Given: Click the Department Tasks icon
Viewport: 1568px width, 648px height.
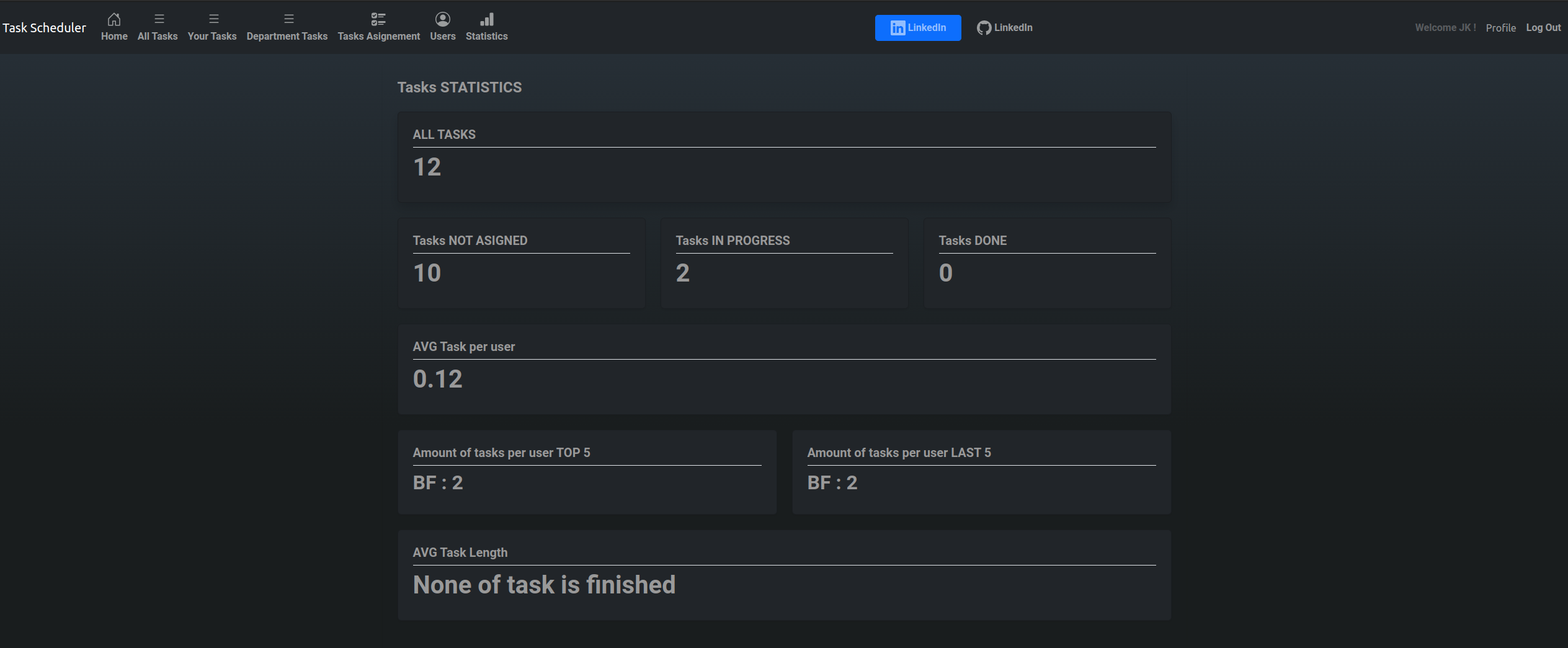Looking at the screenshot, I should (x=287, y=19).
